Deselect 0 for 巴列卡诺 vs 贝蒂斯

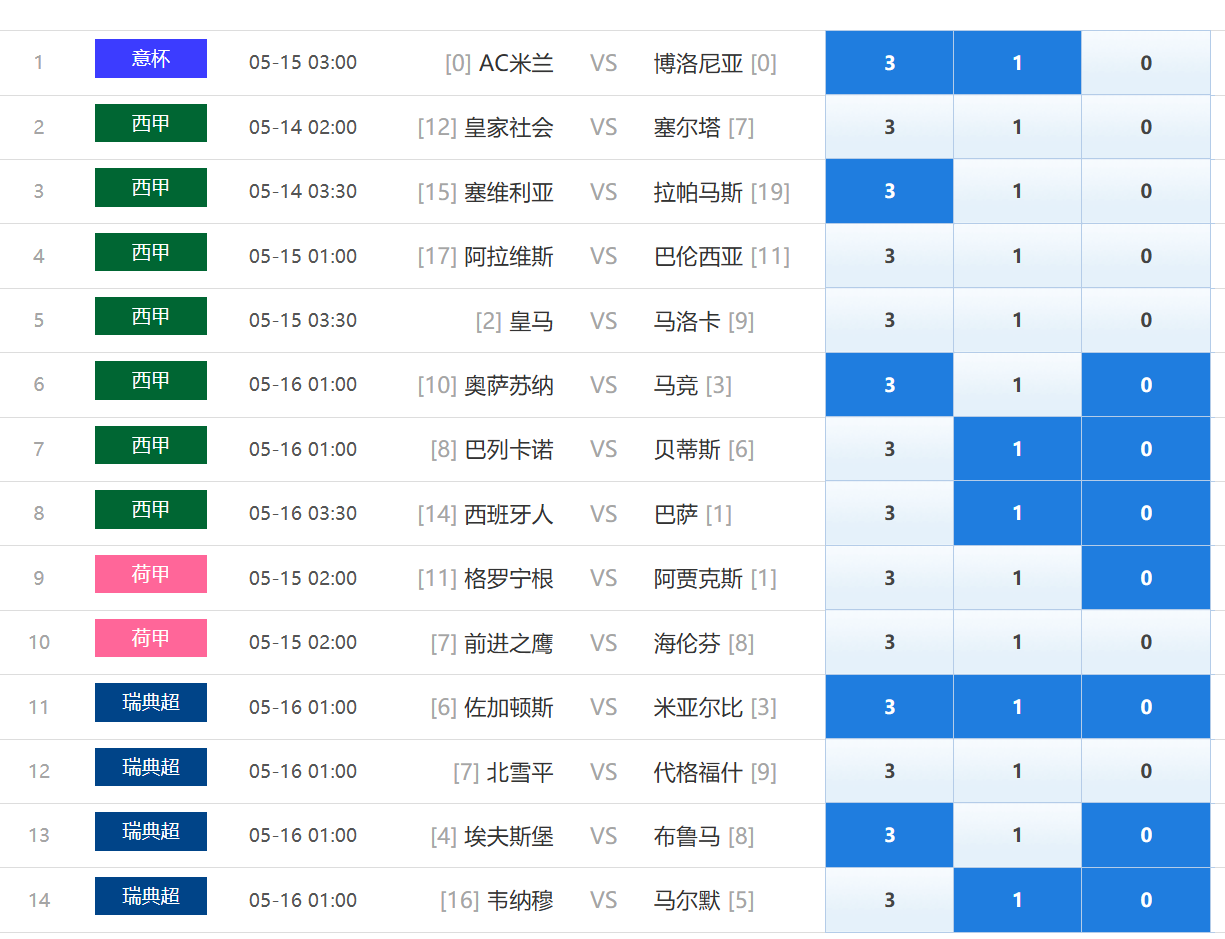pyautogui.click(x=1146, y=449)
